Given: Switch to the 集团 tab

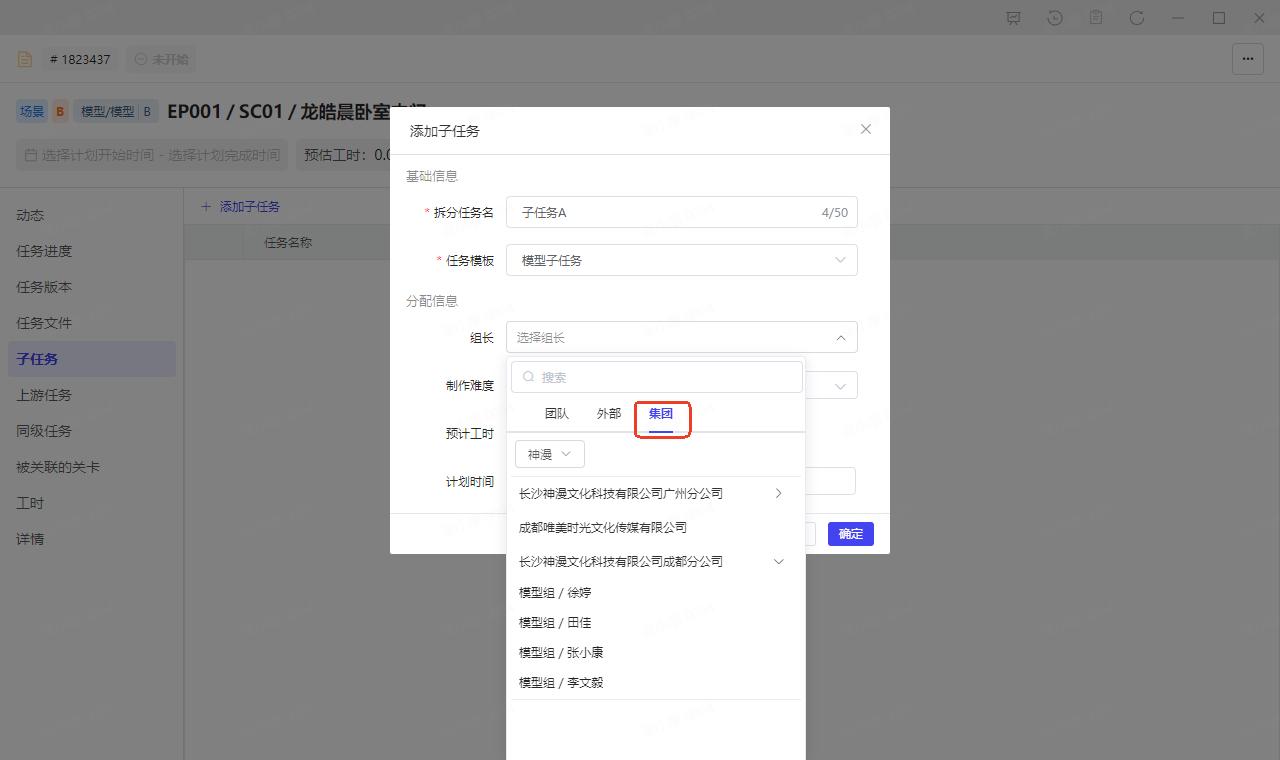Looking at the screenshot, I should [661, 414].
